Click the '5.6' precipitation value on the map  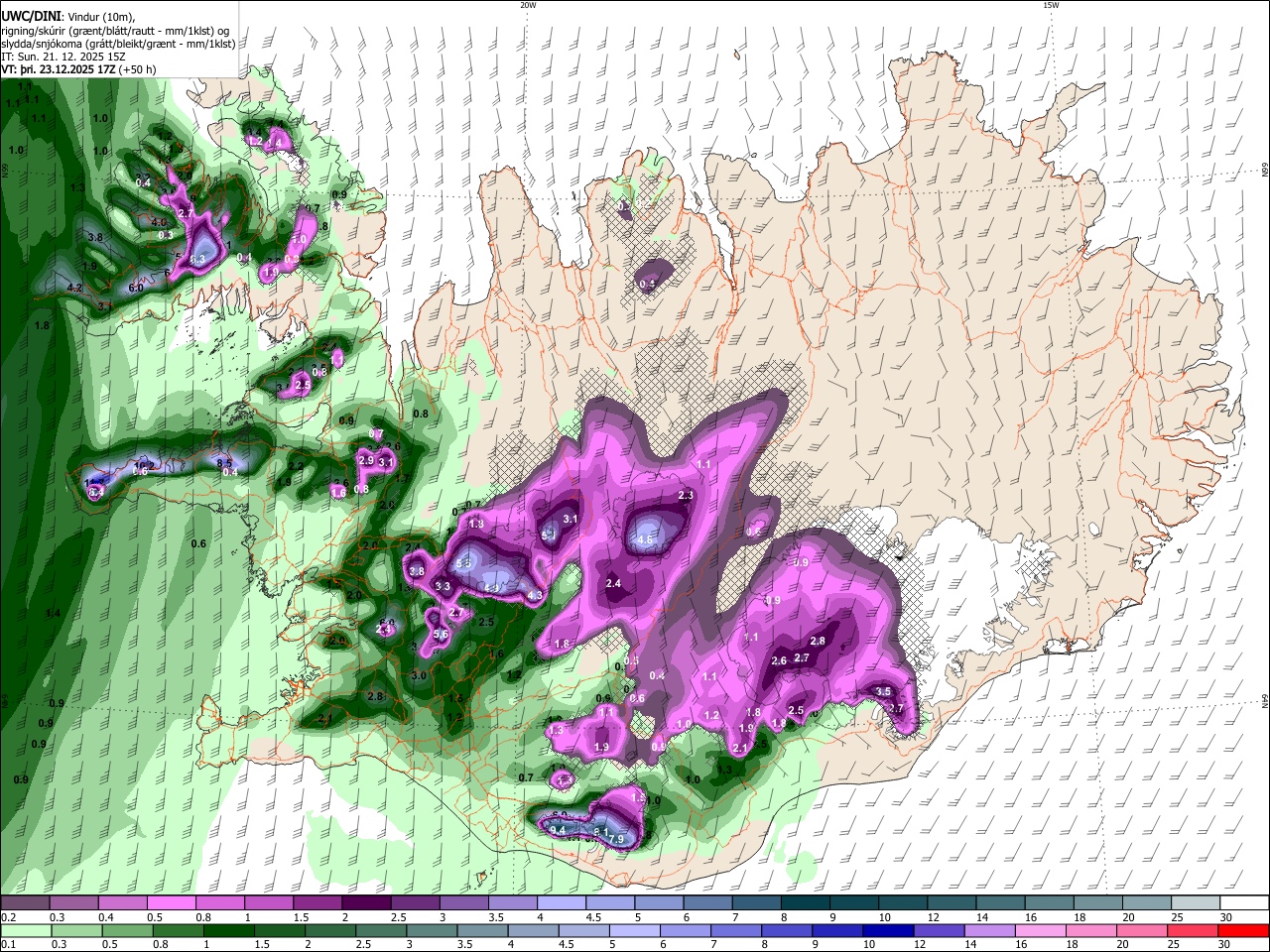pyautogui.click(x=442, y=635)
